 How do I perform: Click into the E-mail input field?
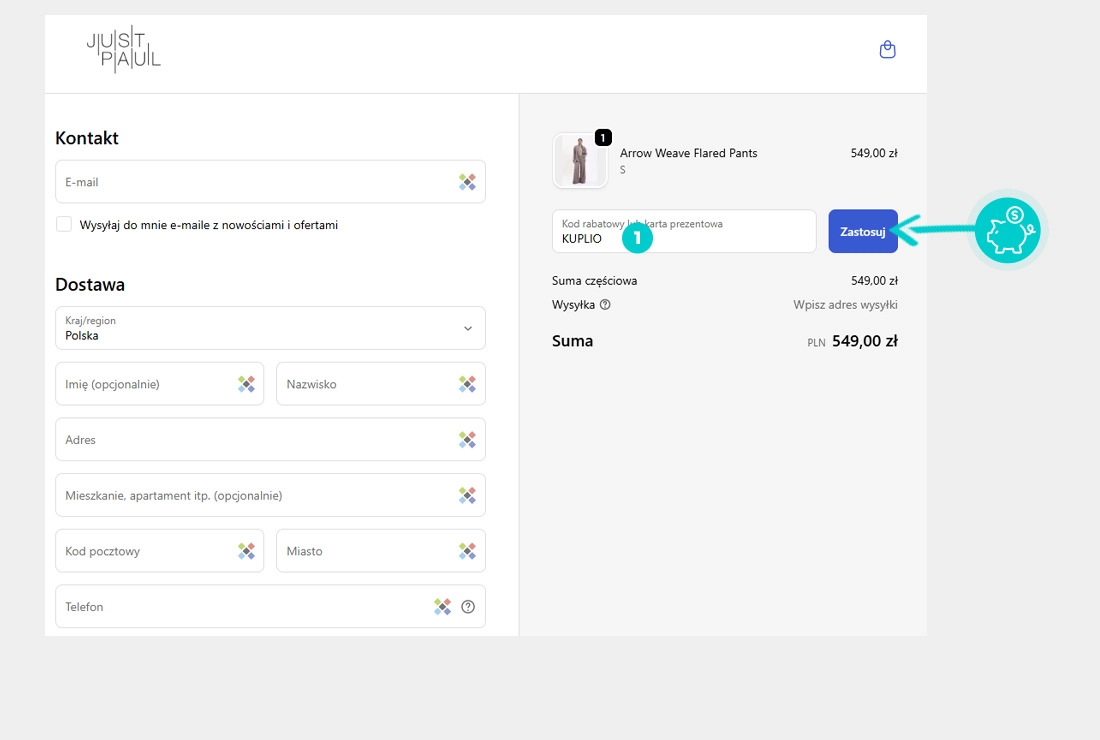point(250,182)
